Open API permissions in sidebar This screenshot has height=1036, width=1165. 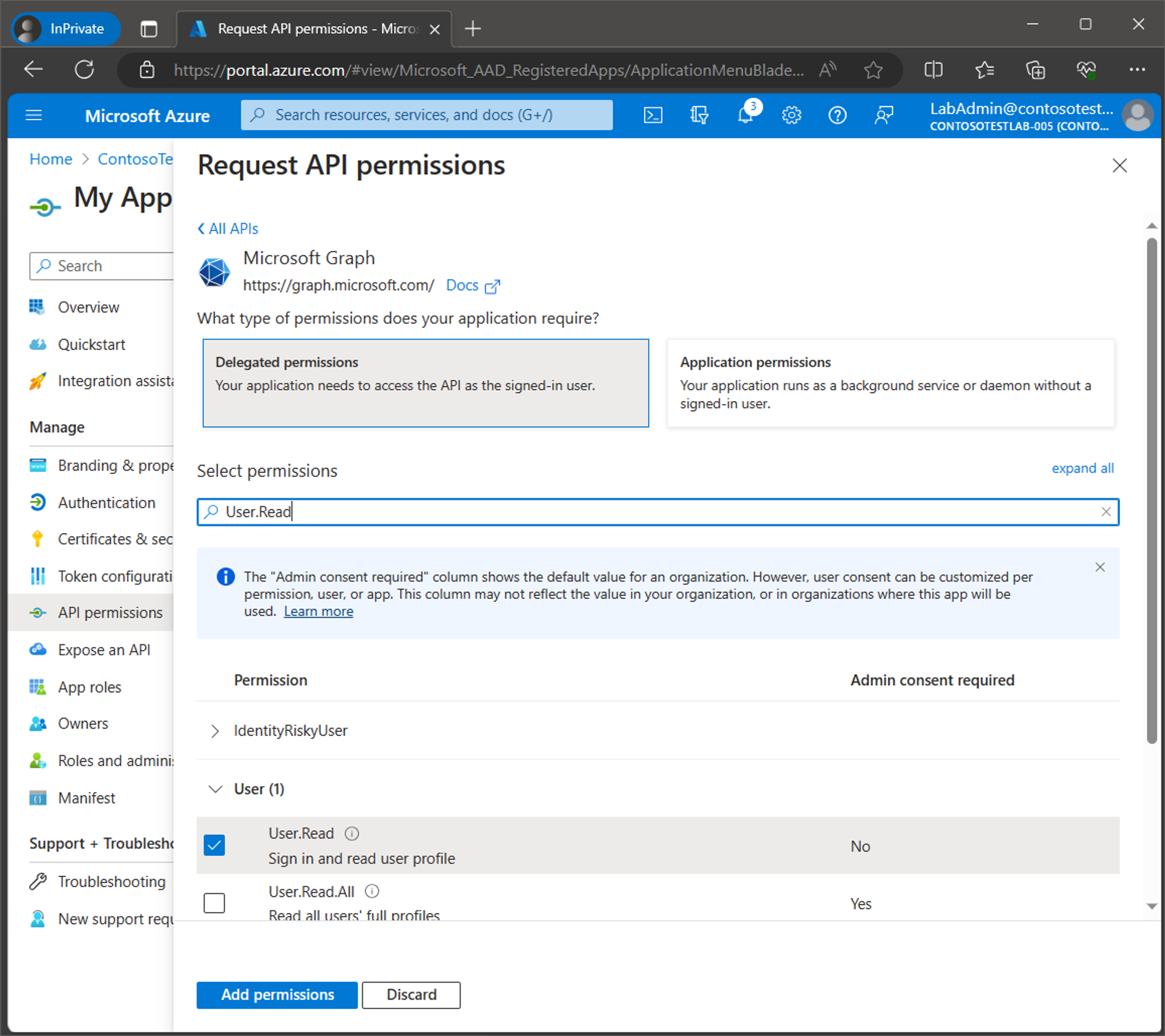point(91,613)
